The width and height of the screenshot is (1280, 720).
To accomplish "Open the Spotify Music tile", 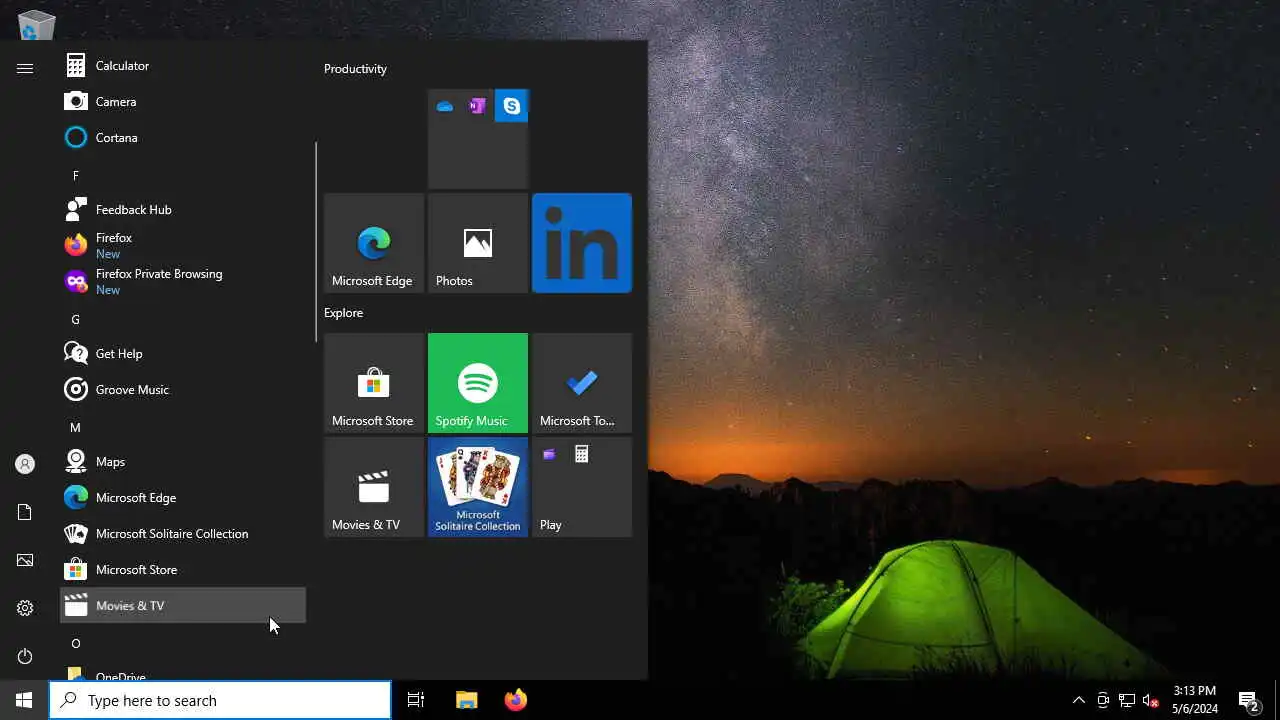I will tap(478, 383).
